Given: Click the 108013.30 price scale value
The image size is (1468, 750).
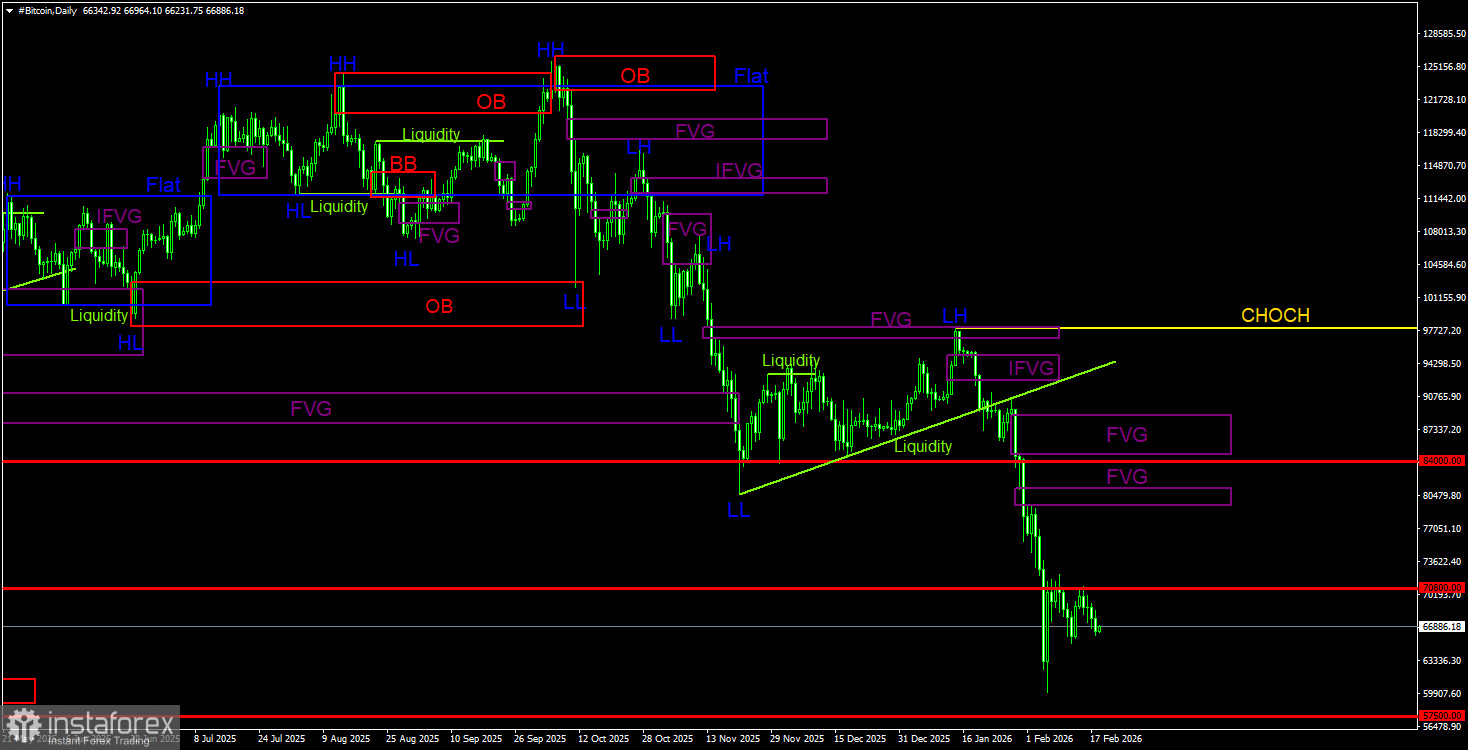Looking at the screenshot, I should [x=1444, y=232].
